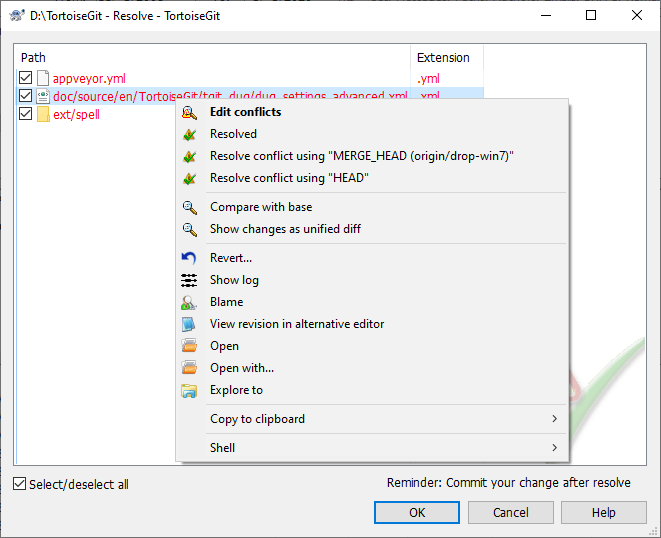Toggle the Select/deselect all checkbox
This screenshot has width=661, height=538.
[20, 484]
